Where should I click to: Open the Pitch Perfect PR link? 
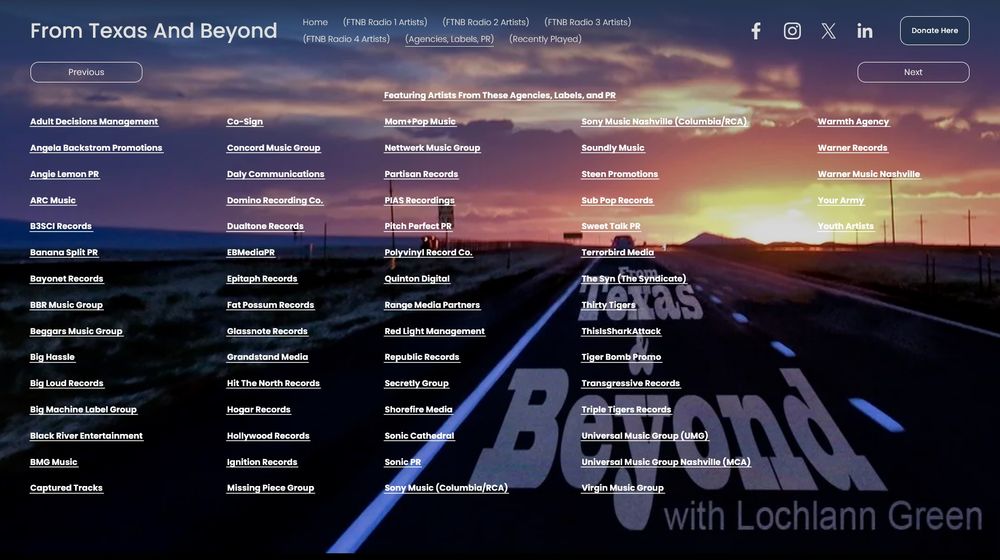click(x=418, y=226)
